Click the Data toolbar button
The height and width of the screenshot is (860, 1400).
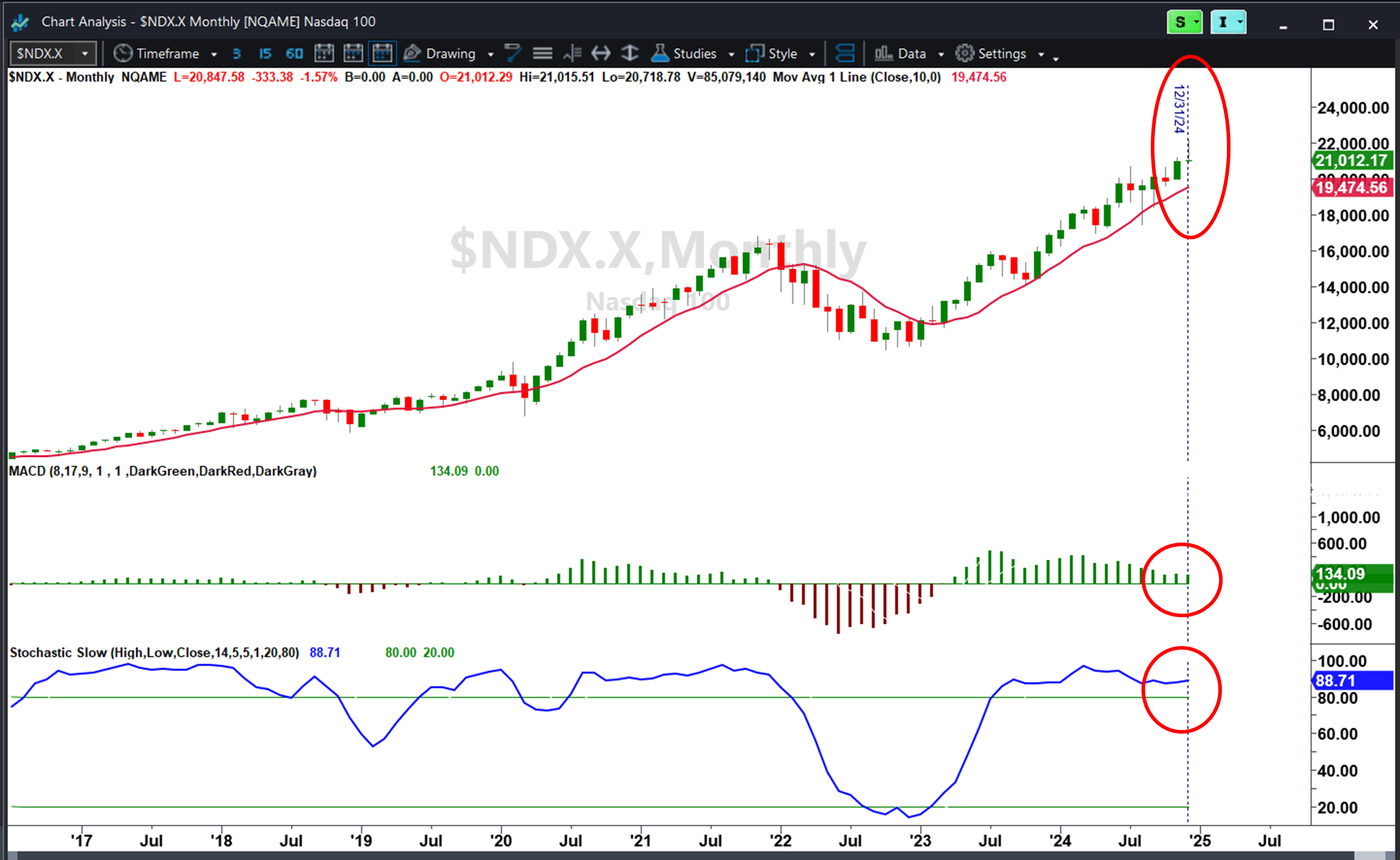point(909,53)
